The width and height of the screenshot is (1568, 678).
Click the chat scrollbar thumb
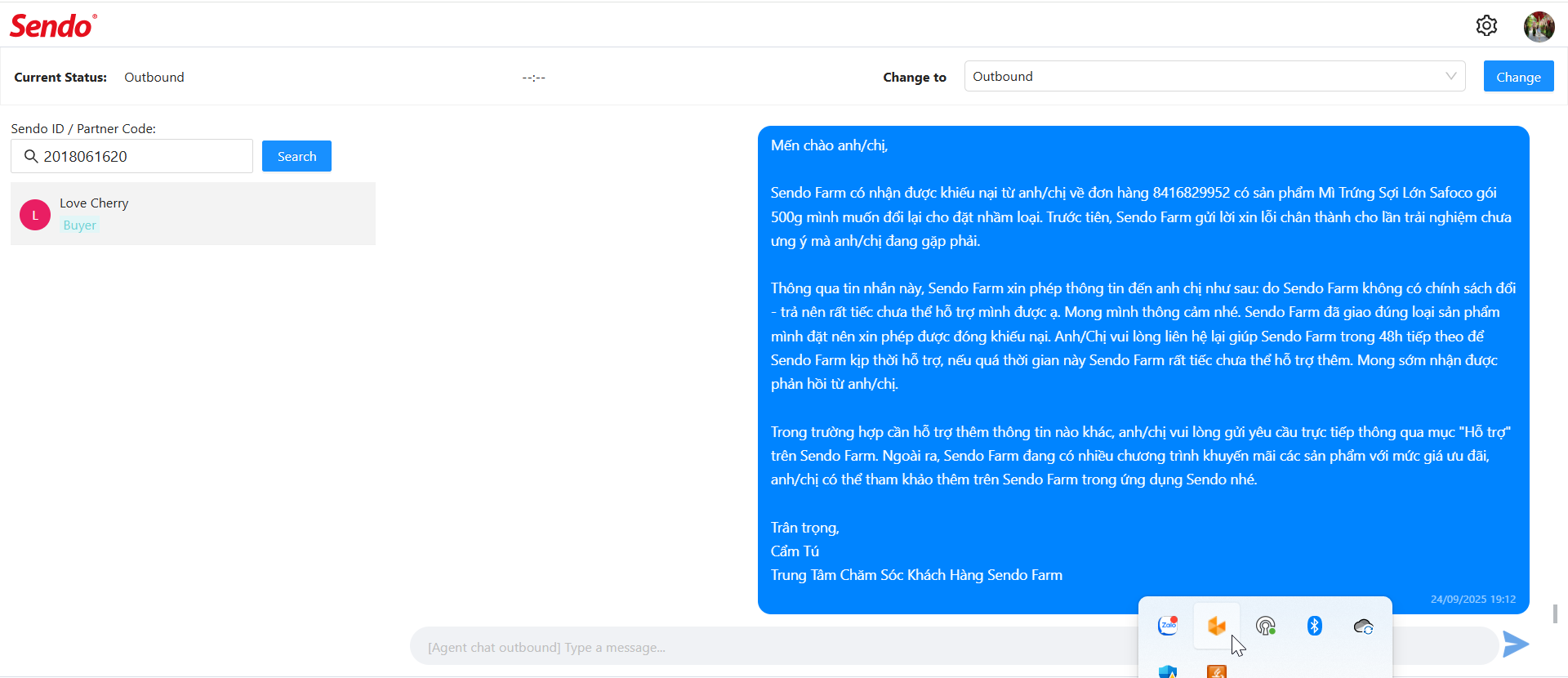pyautogui.click(x=1556, y=613)
